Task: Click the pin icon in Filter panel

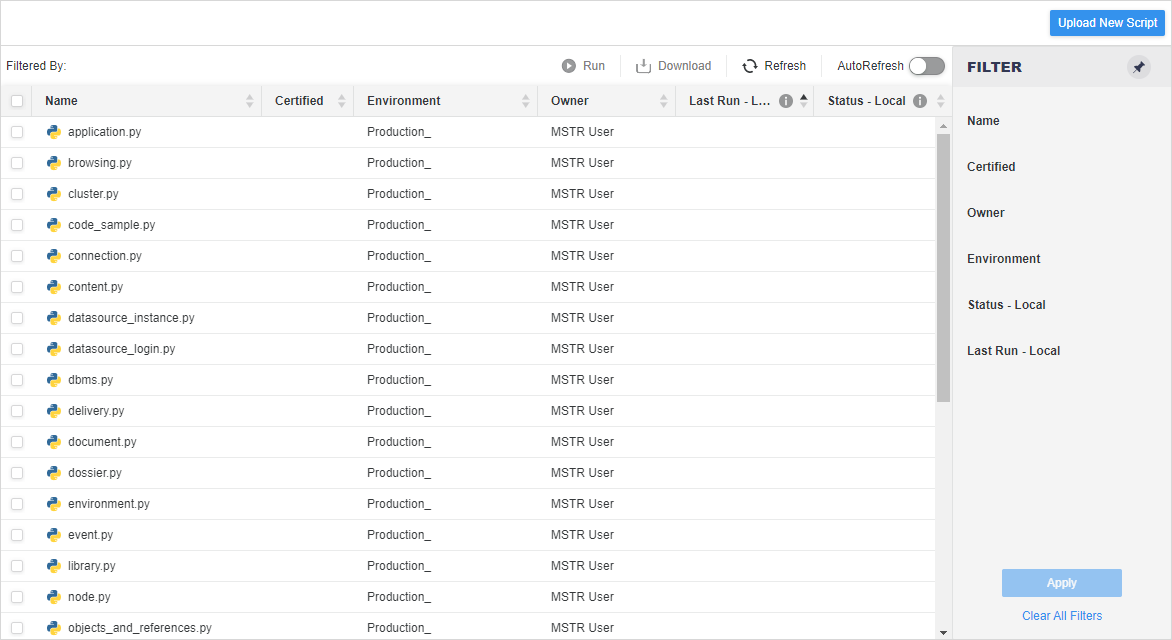Action: (x=1138, y=67)
